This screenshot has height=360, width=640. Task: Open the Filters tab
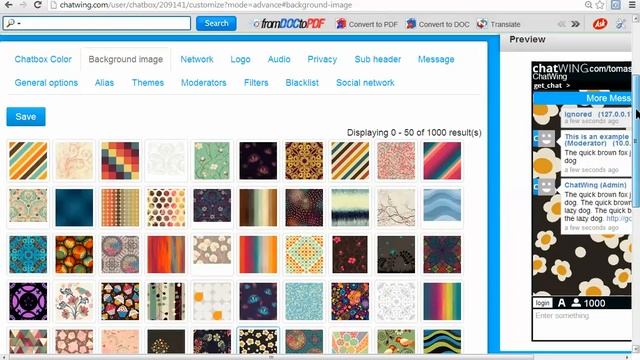(x=256, y=82)
